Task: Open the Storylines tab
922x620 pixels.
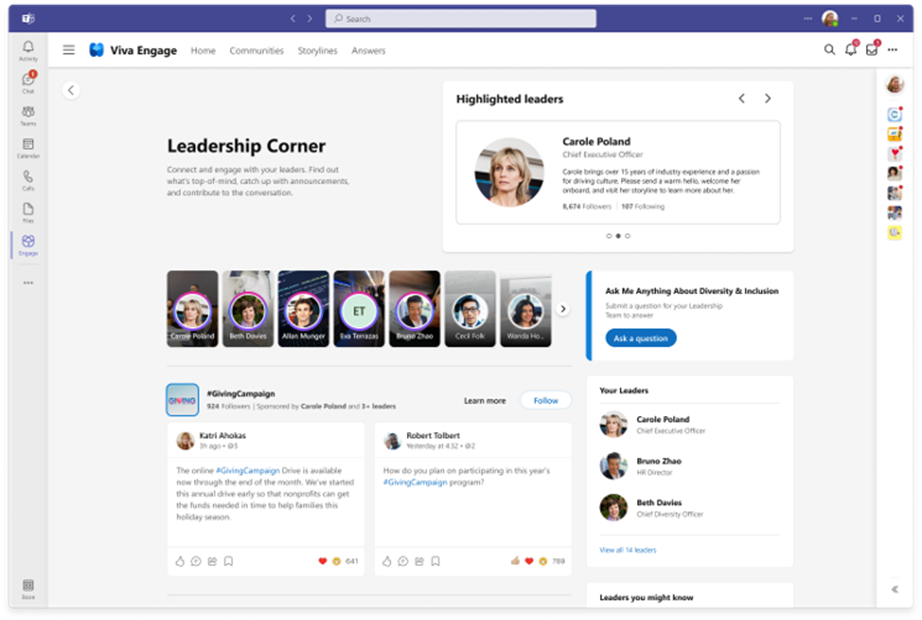Action: [x=318, y=51]
